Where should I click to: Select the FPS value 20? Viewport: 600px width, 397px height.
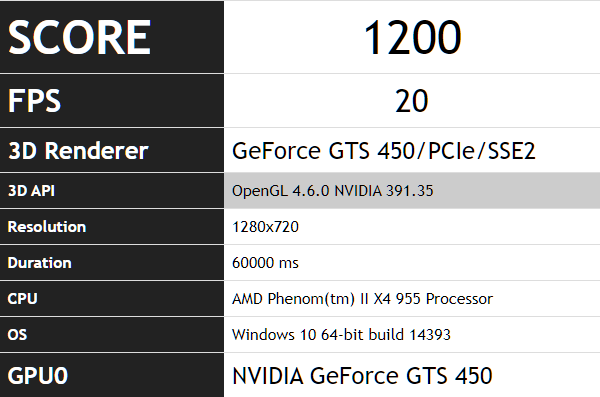[411, 101]
